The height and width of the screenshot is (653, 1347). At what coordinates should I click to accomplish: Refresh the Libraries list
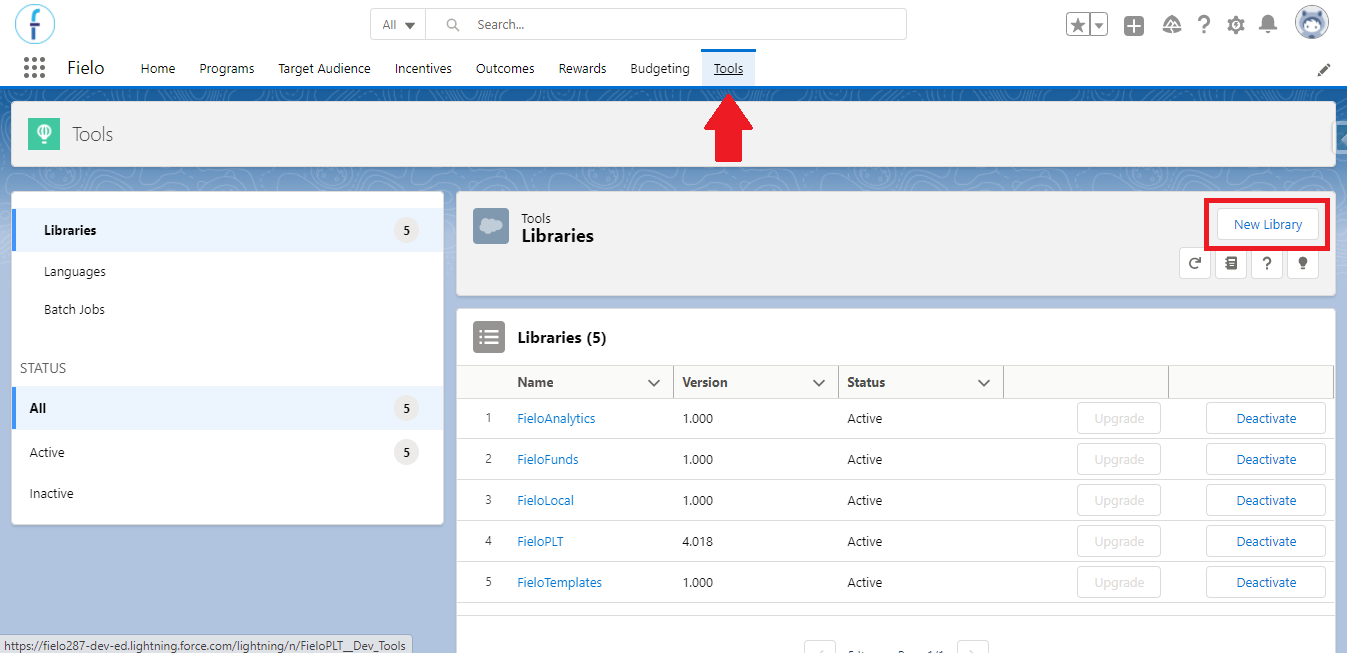point(1195,263)
